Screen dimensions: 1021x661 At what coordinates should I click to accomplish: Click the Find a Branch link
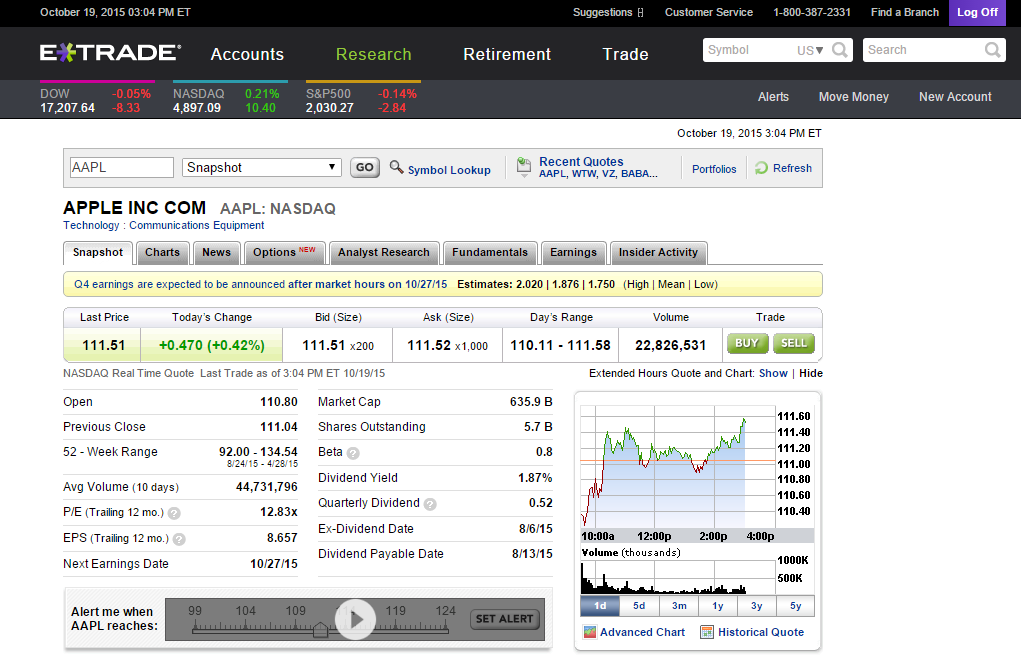tap(905, 12)
